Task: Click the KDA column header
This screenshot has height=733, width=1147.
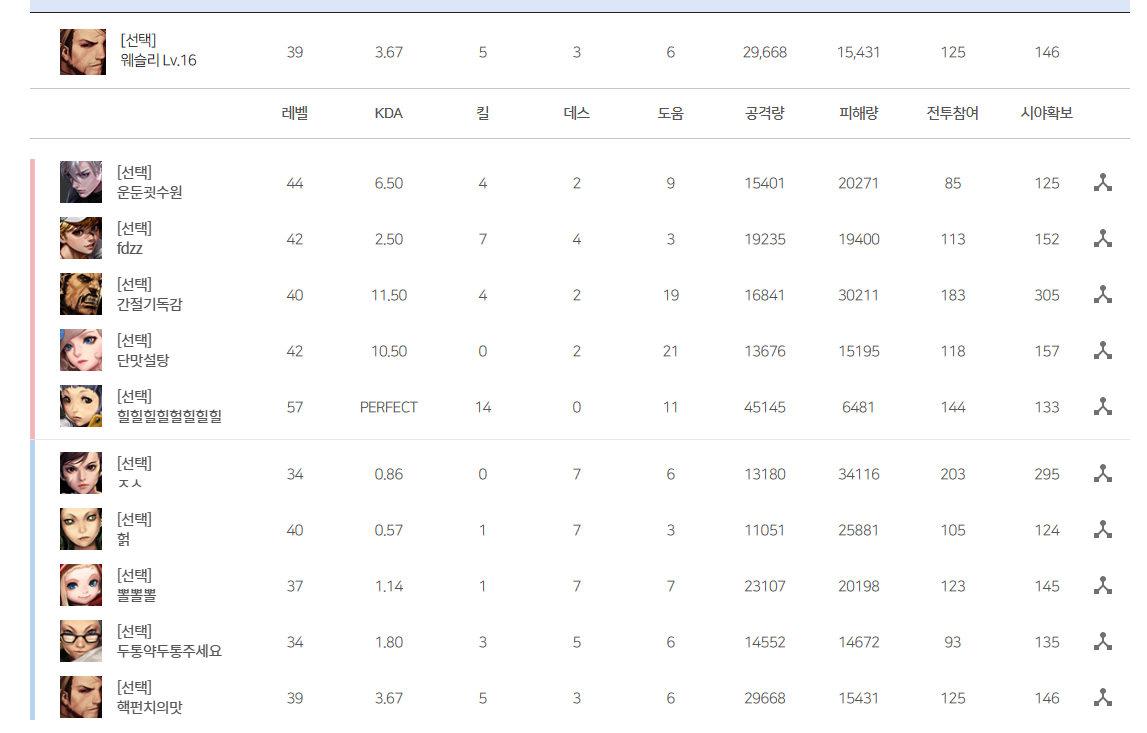Action: click(x=388, y=113)
